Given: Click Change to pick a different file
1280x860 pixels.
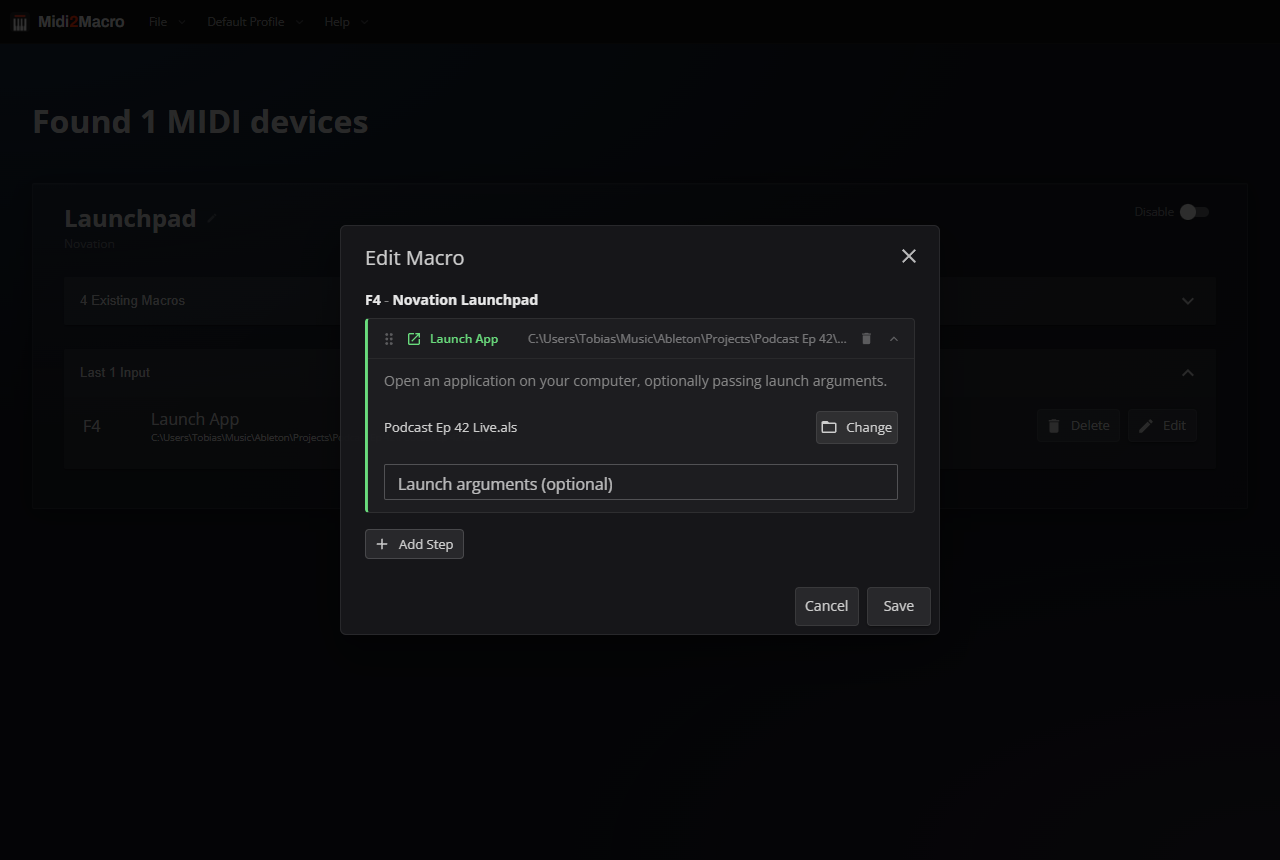Looking at the screenshot, I should click(857, 427).
